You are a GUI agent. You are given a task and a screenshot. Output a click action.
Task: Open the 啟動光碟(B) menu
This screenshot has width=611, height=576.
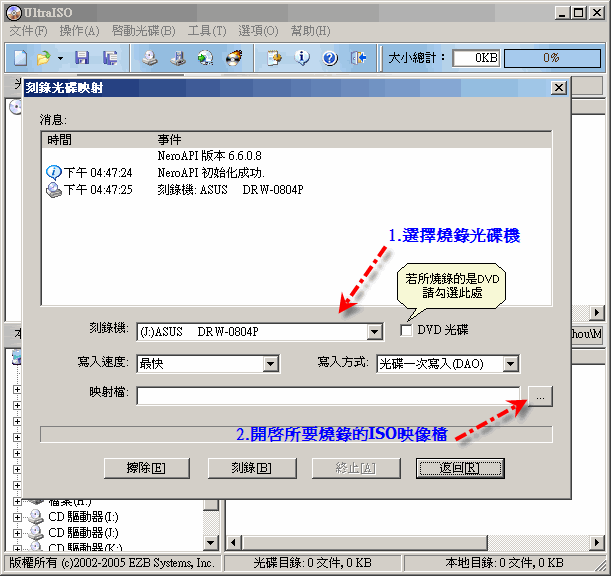(x=143, y=31)
